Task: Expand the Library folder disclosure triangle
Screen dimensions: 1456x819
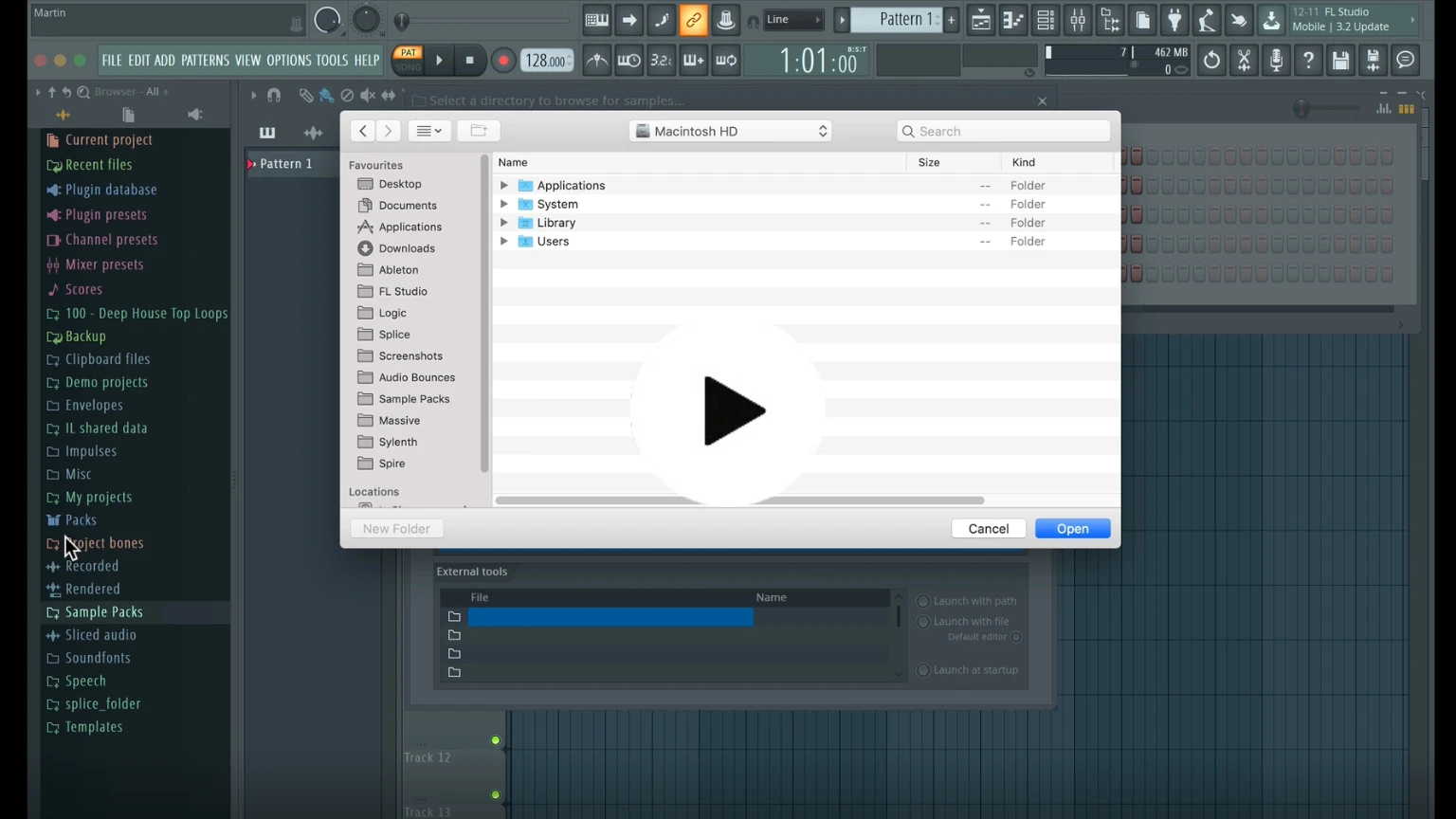Action: point(504,223)
